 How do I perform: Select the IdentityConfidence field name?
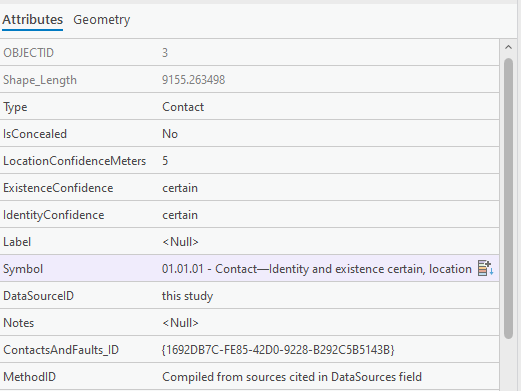pos(54,215)
